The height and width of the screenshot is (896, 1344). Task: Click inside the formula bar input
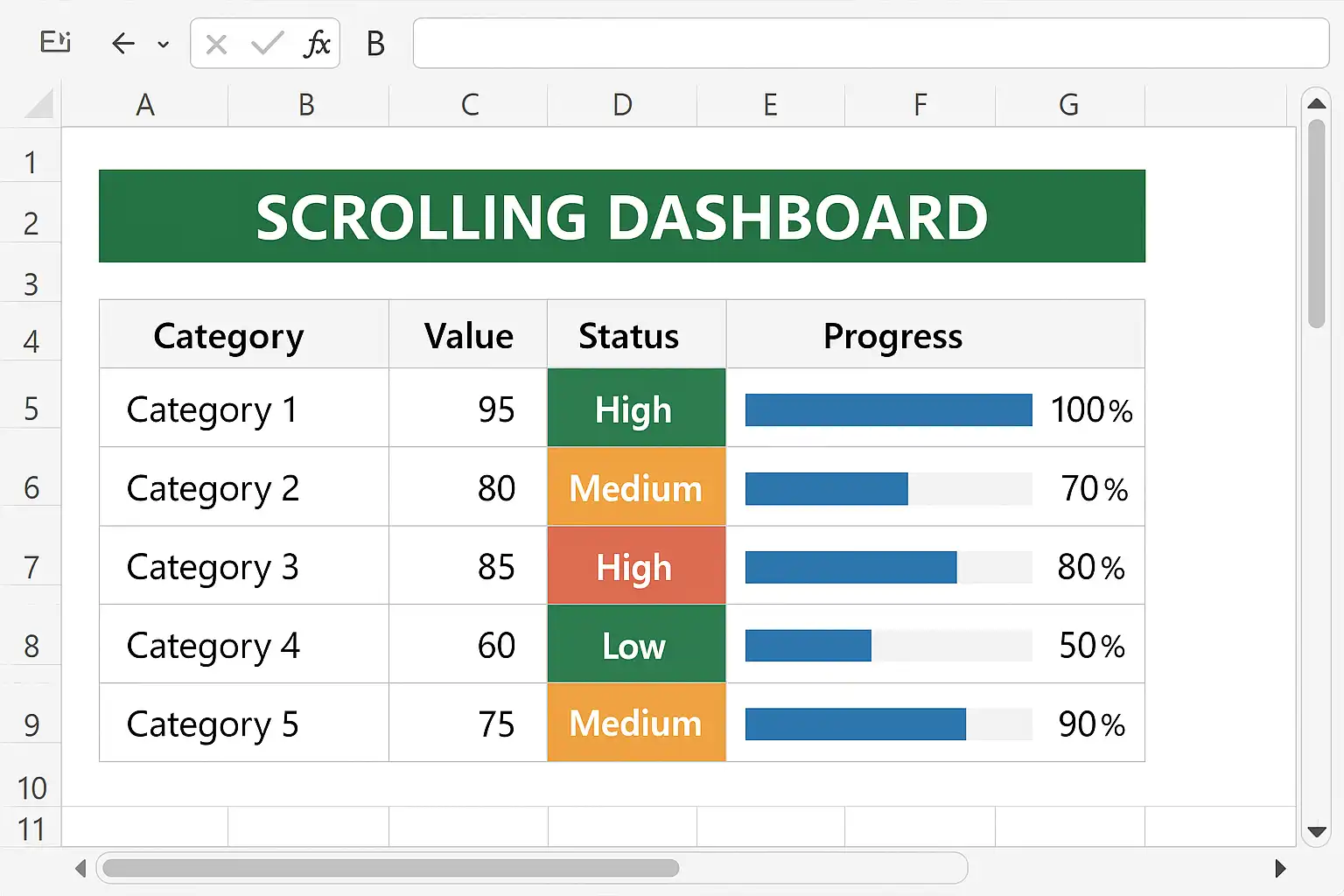point(870,43)
